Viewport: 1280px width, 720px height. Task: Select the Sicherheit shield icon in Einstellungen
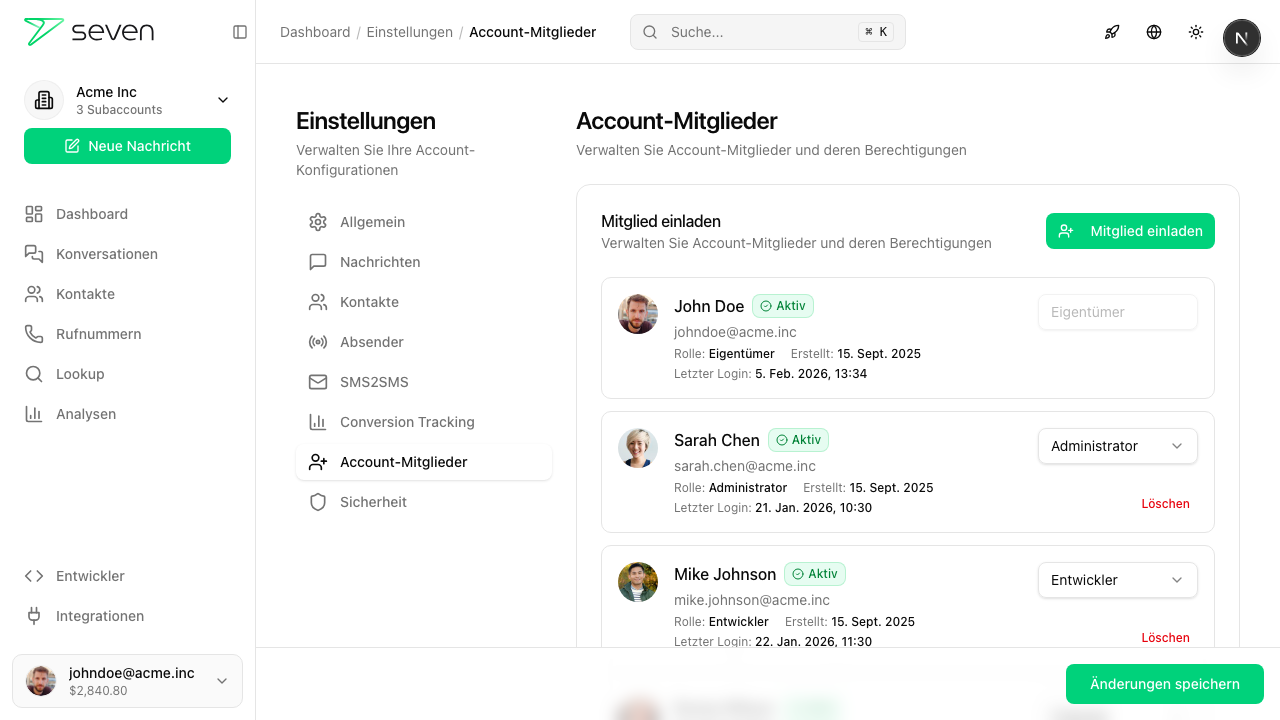pyautogui.click(x=317, y=502)
